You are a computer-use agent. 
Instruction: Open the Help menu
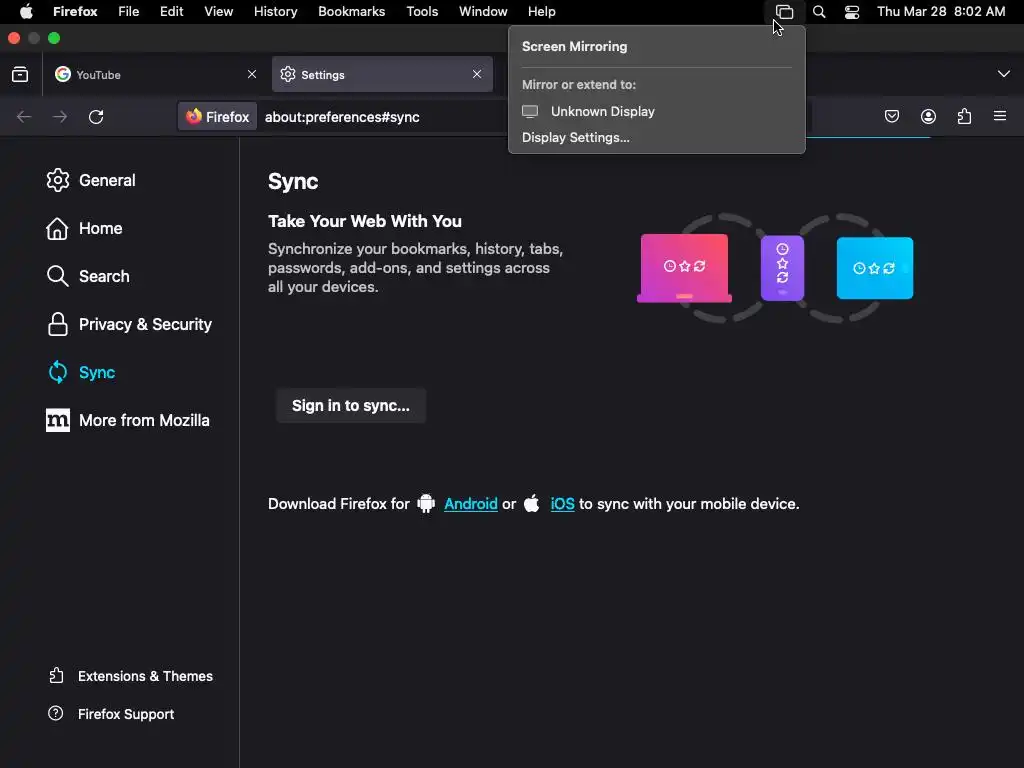(541, 12)
